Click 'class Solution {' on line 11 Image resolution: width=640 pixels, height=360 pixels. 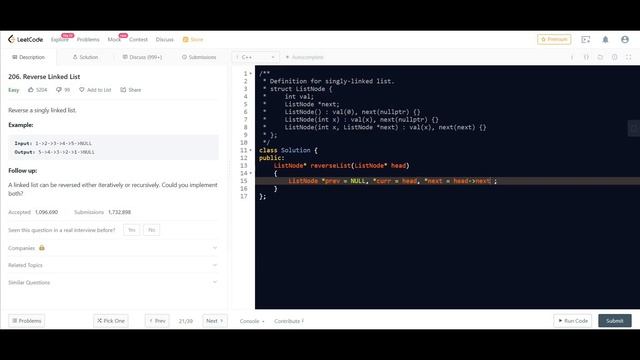point(288,150)
